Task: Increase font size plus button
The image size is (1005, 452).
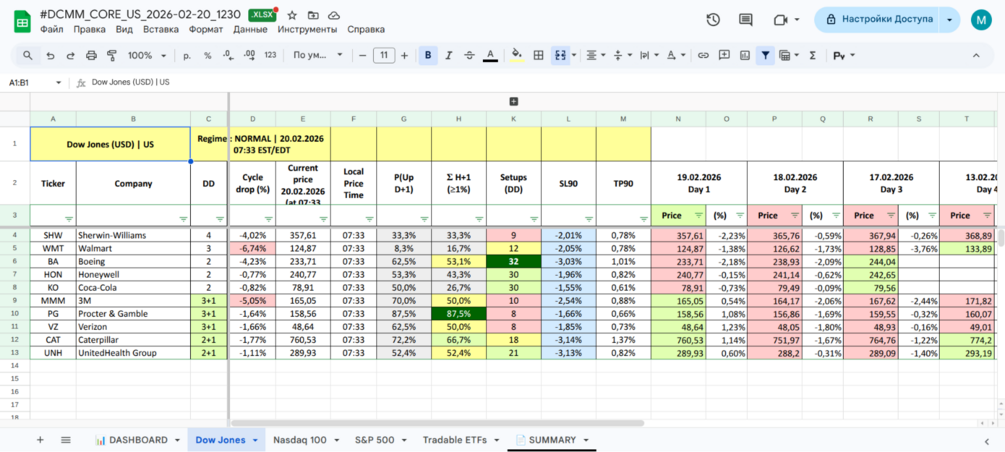Action: 404,56
